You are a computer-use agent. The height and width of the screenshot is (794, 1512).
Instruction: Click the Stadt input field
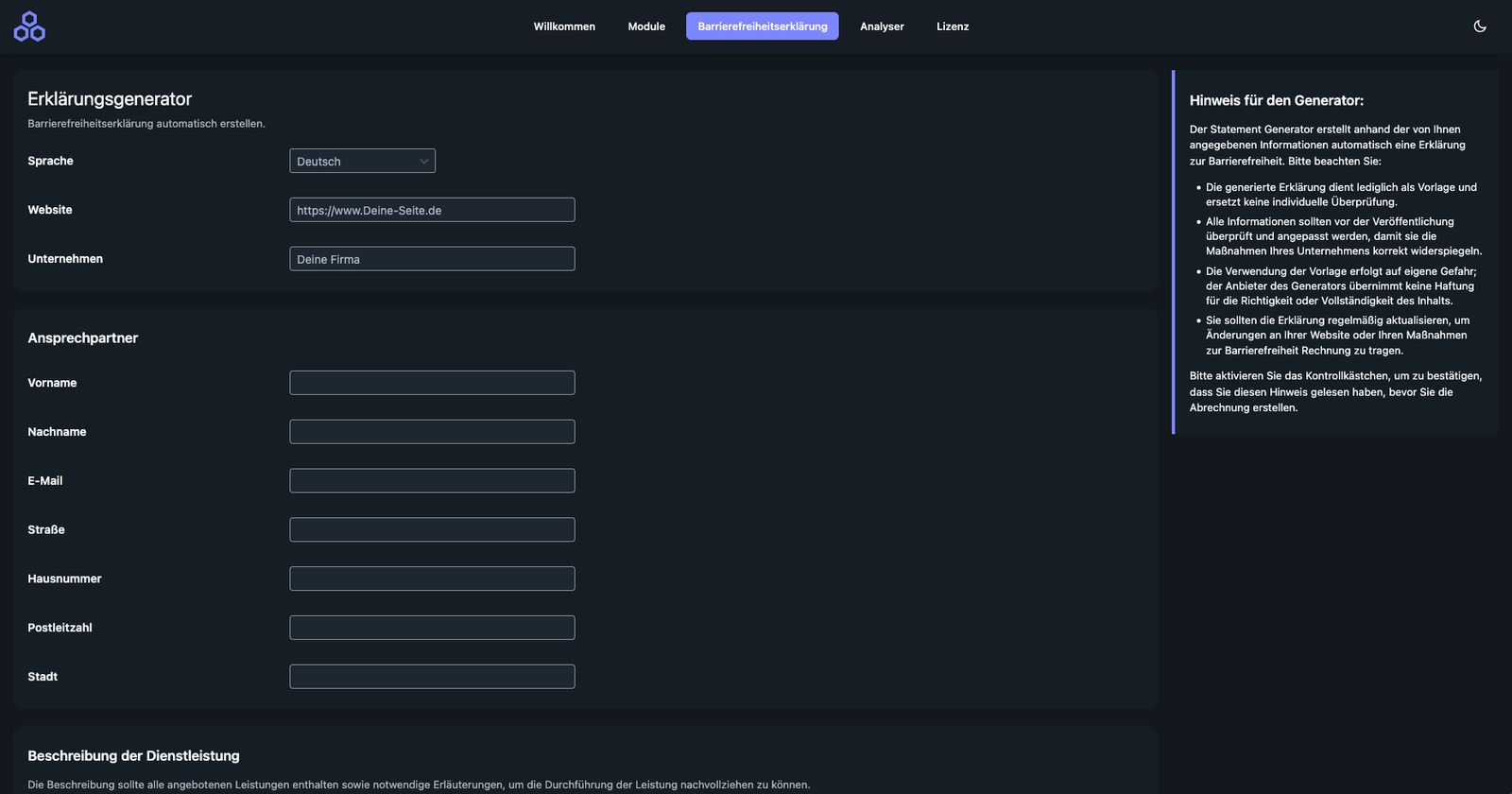coord(432,677)
